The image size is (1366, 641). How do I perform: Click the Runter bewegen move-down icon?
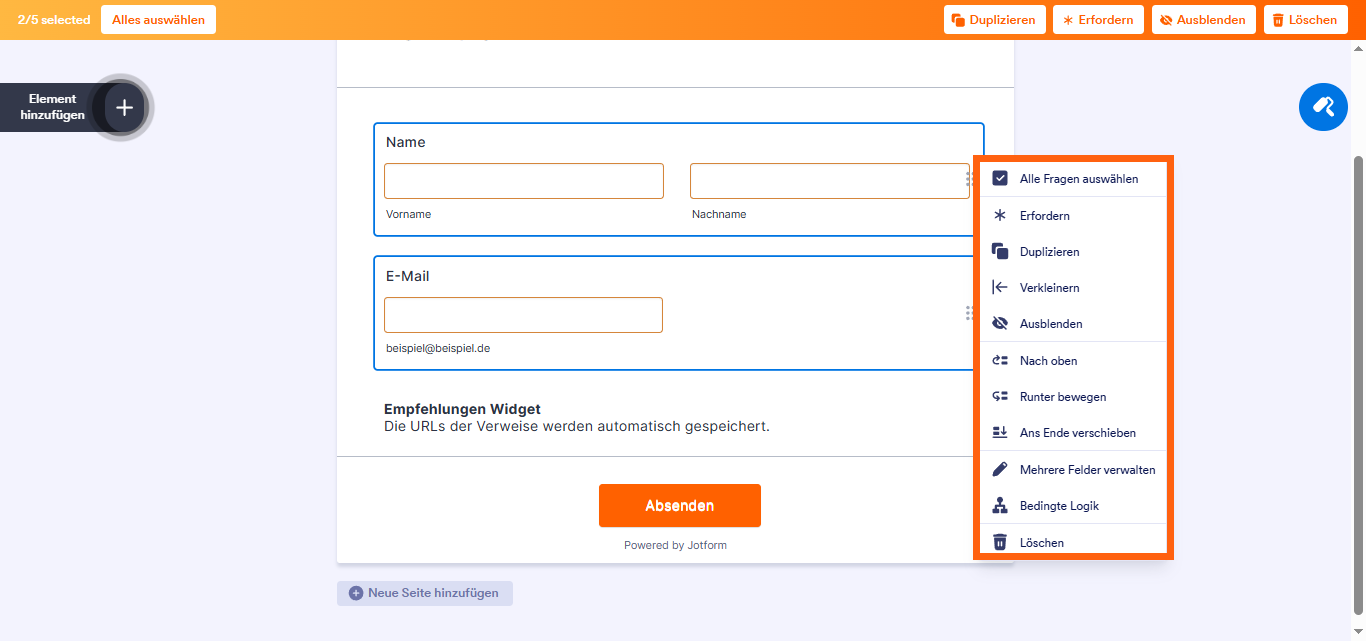[x=999, y=397]
